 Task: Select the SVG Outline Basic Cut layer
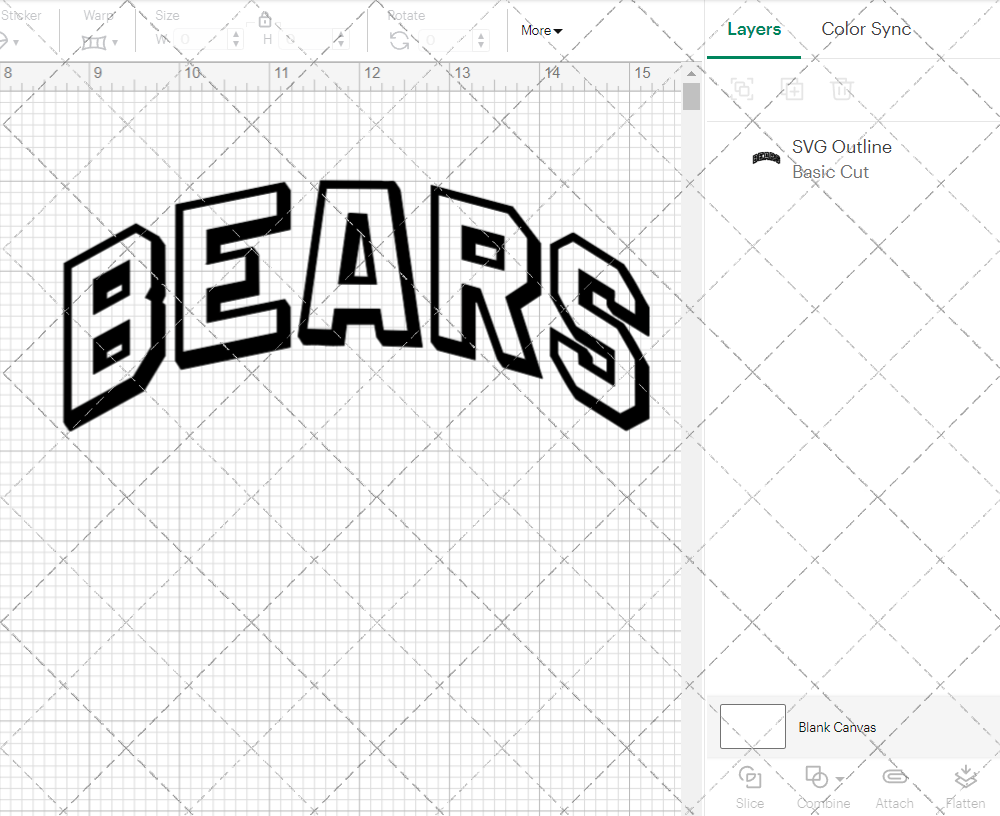tap(842, 159)
